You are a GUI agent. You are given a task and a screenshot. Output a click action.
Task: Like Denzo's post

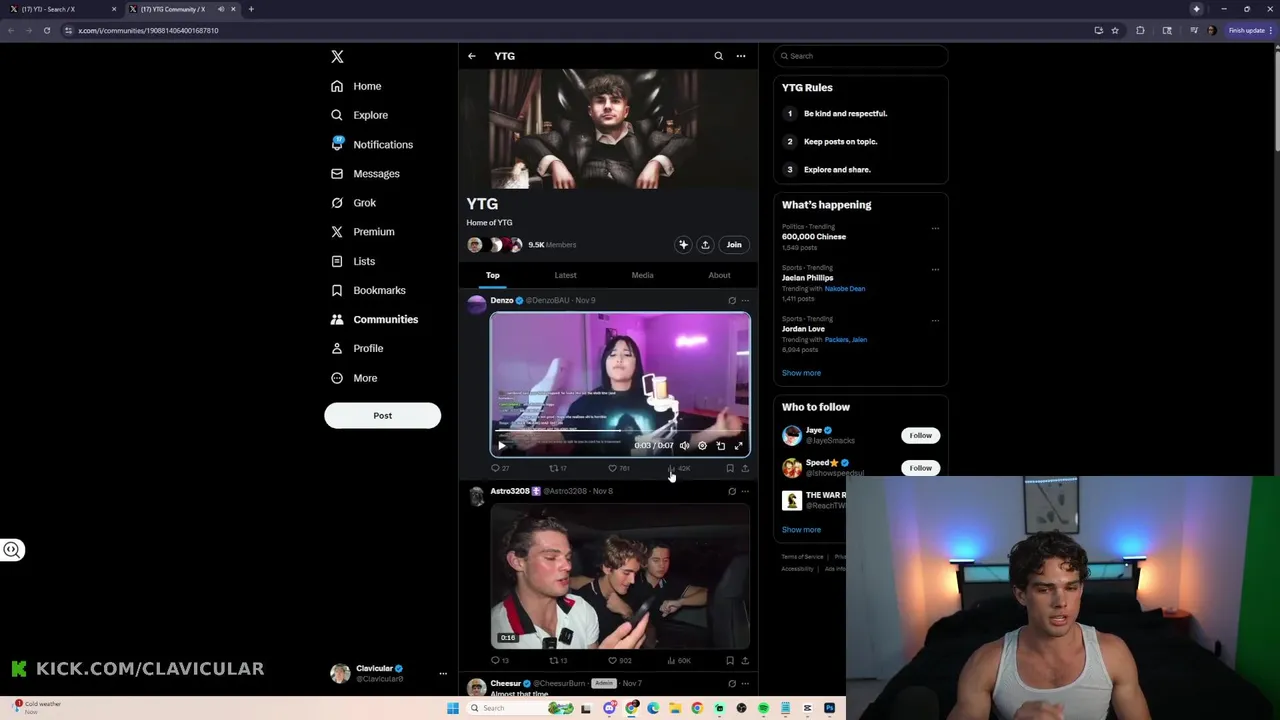tap(618, 468)
